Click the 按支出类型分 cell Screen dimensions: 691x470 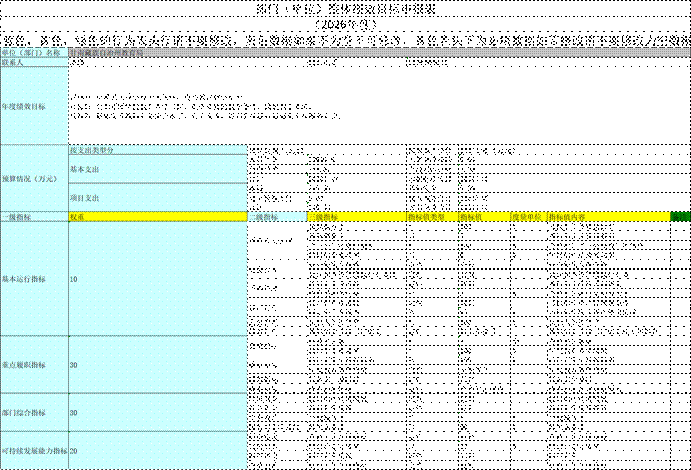click(157, 150)
